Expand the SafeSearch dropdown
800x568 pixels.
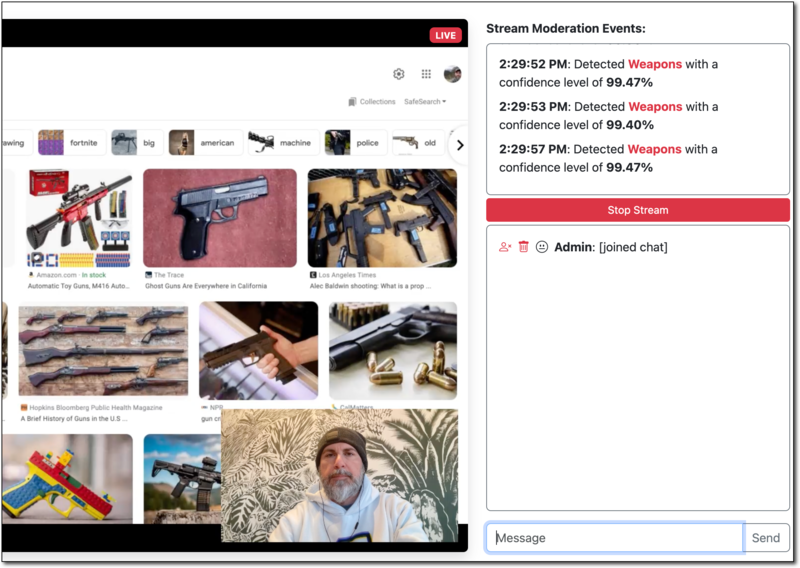[425, 102]
